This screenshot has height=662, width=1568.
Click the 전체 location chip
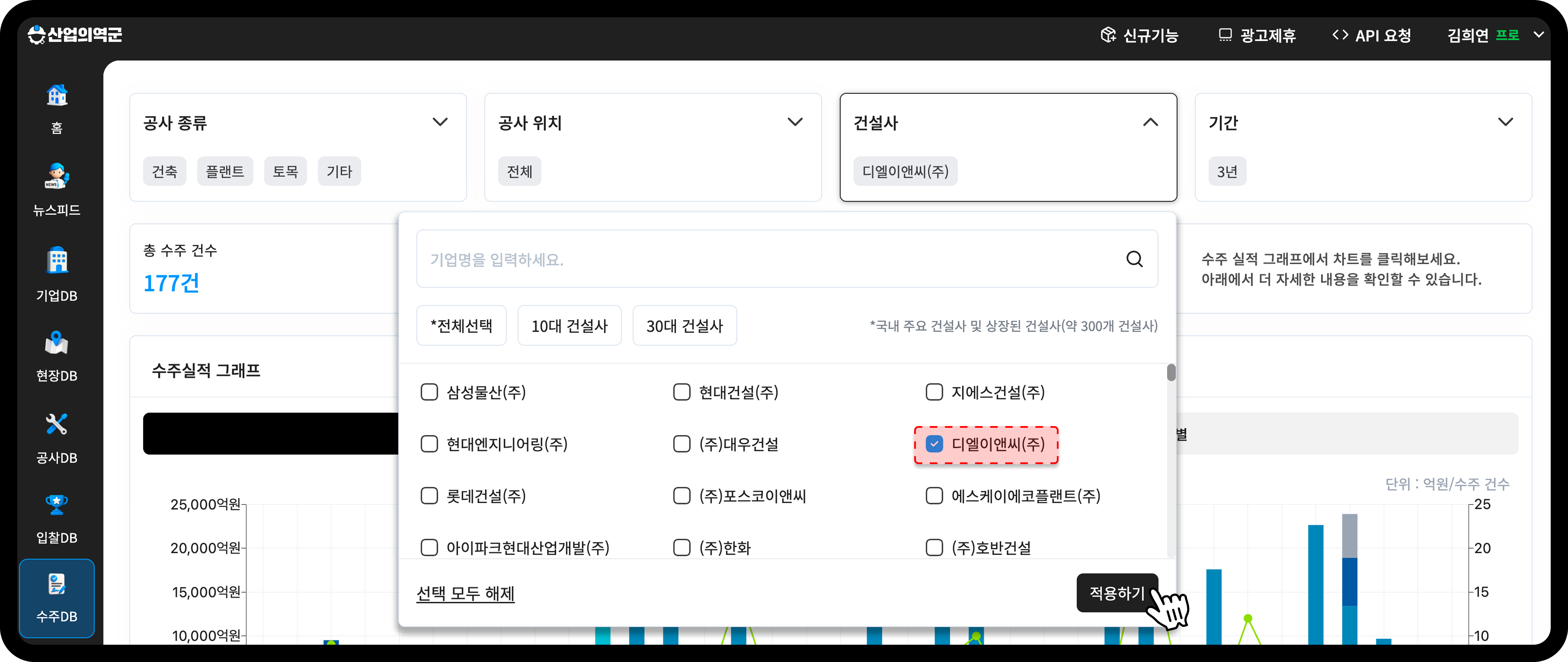(x=519, y=172)
